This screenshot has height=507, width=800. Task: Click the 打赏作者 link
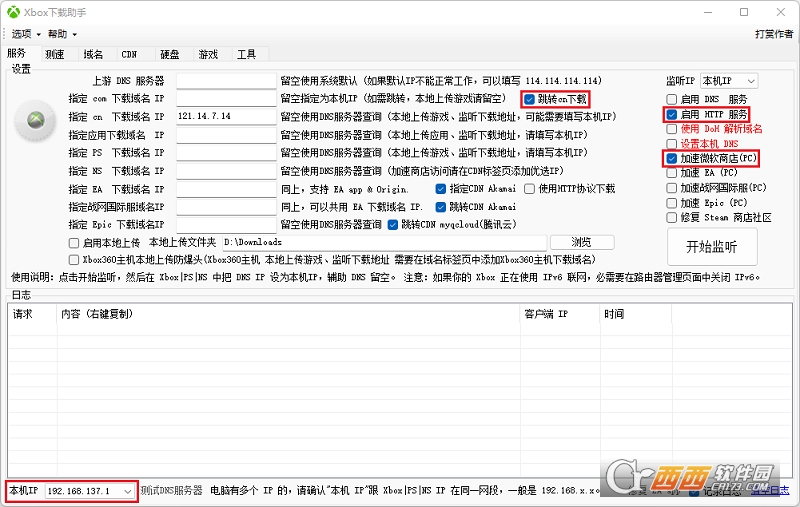774,34
